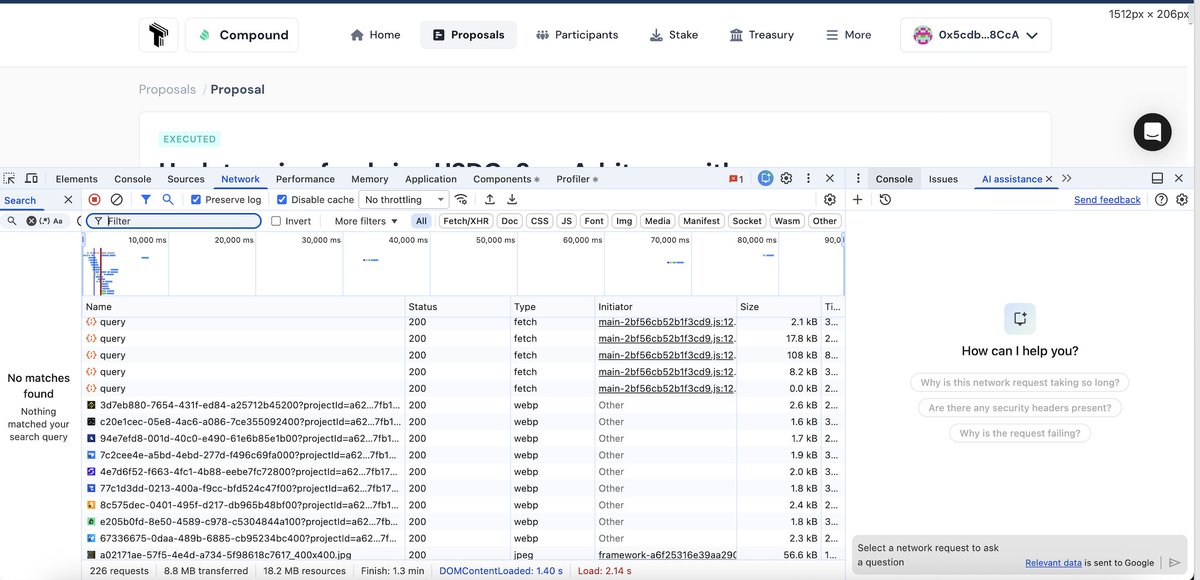
Task: Open AI assistance help icon
Action: [1161, 200]
